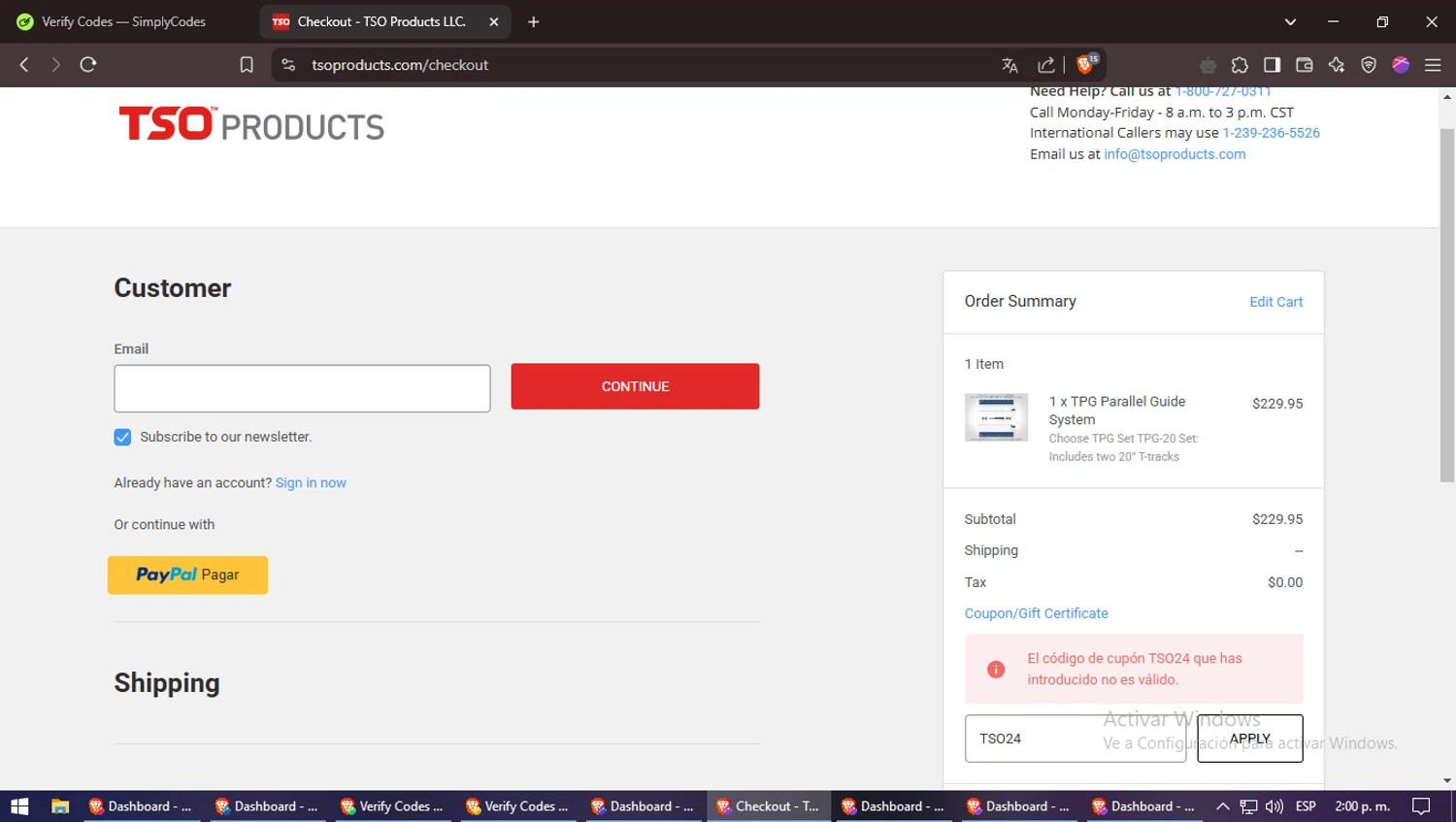Open the colorful profile avatar icon
1456x822 pixels.
coord(1401,65)
